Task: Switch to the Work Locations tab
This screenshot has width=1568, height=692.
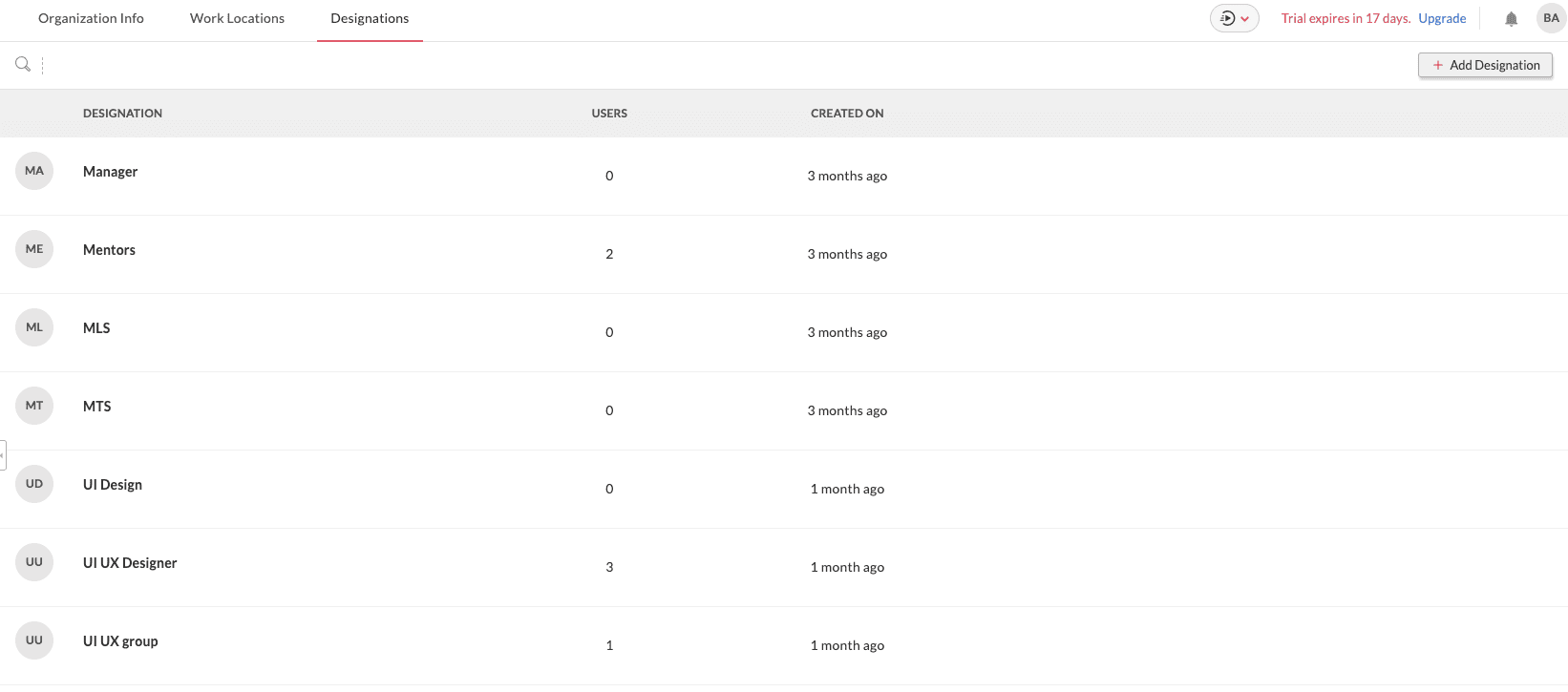Action: [237, 18]
